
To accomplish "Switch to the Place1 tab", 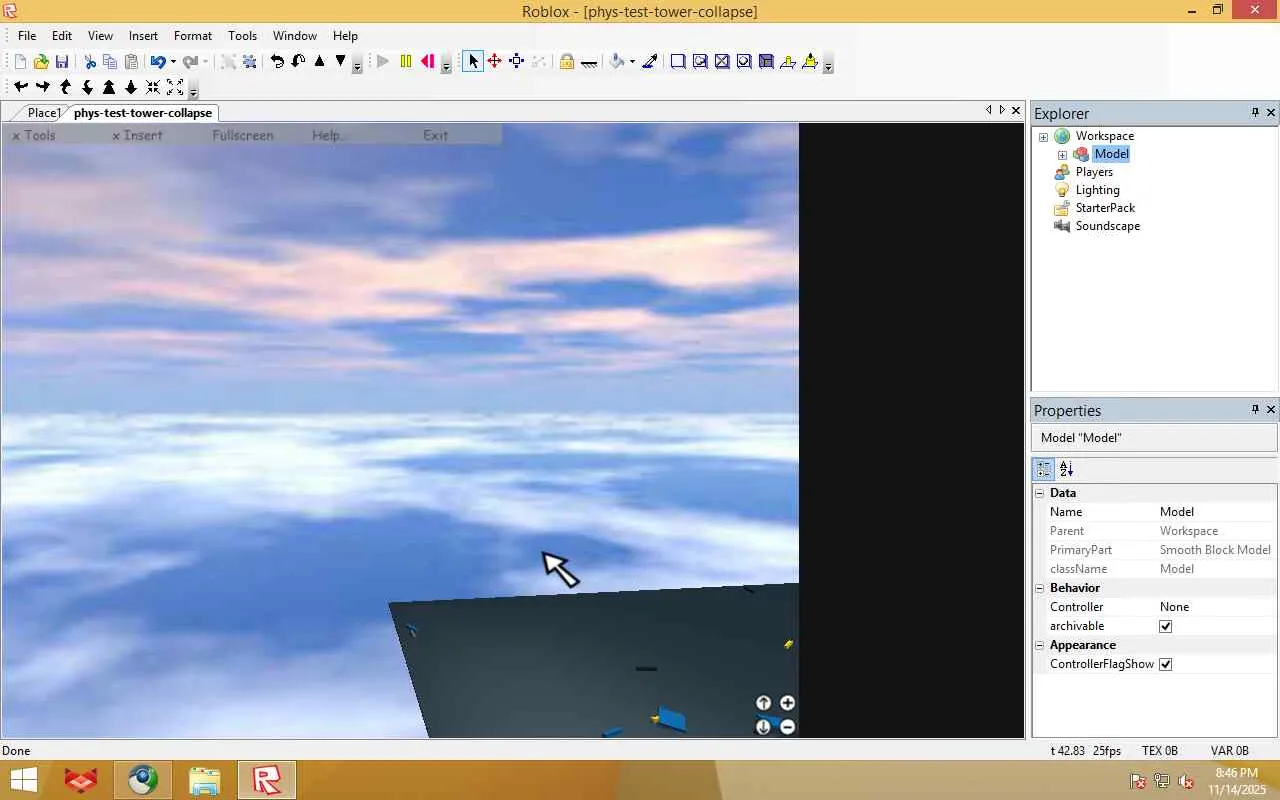I will click(44, 113).
